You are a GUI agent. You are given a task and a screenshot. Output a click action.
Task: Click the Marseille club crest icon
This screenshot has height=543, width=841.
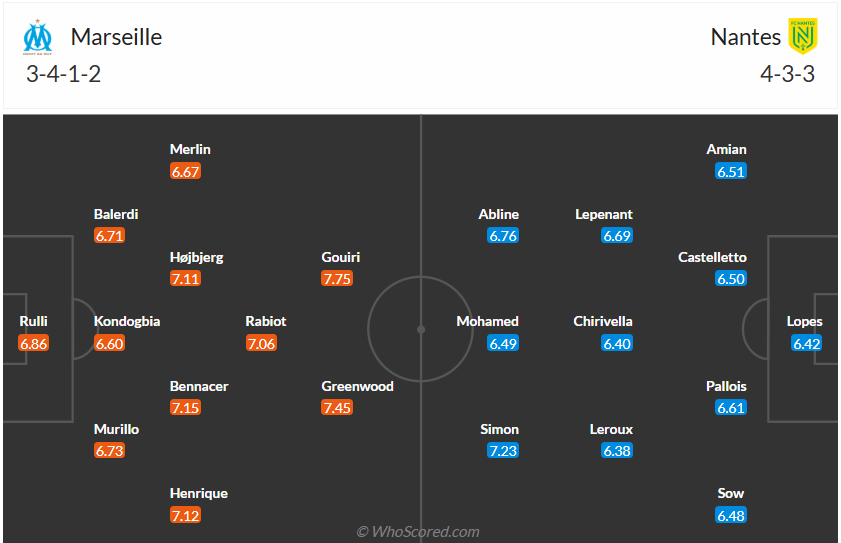coord(38,37)
